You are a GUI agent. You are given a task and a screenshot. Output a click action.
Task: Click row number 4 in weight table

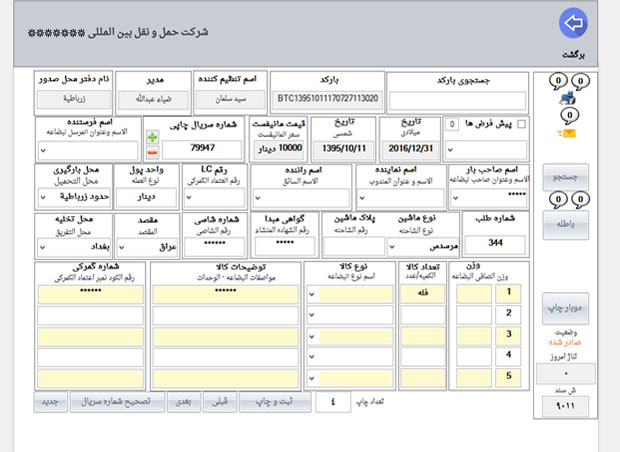508,357
